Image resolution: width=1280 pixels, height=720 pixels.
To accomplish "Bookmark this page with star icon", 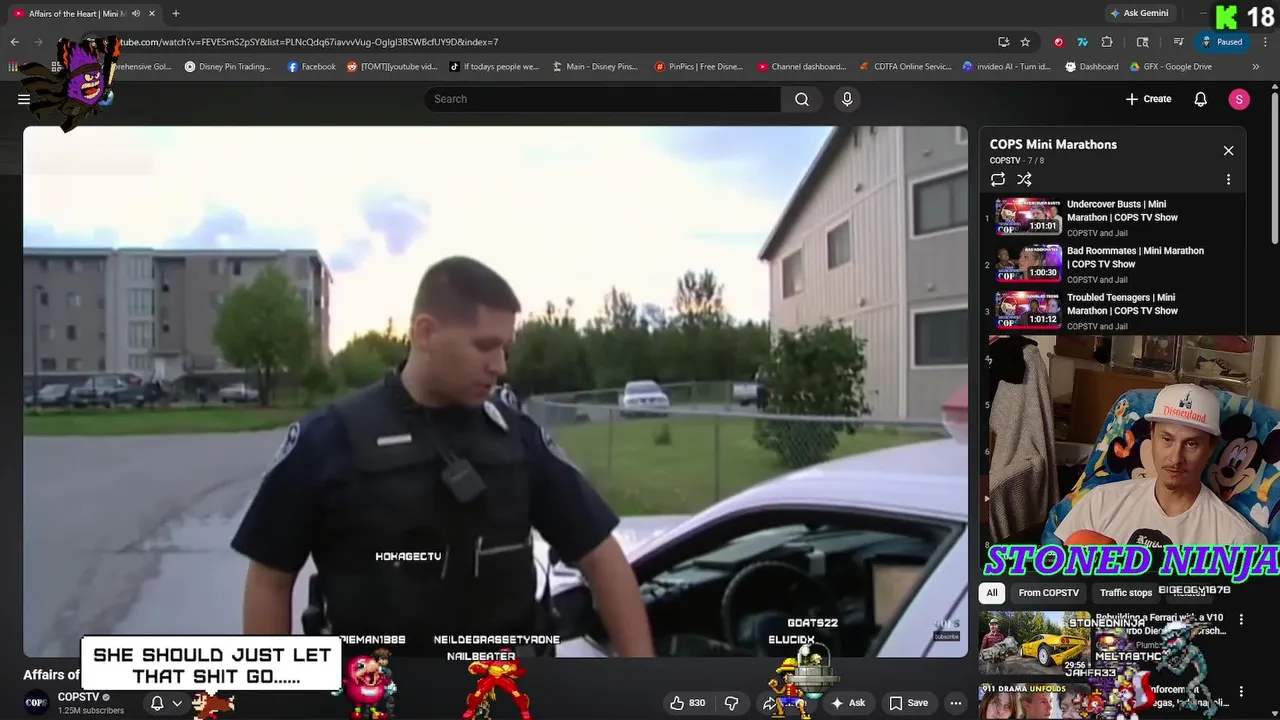I will (x=1025, y=42).
